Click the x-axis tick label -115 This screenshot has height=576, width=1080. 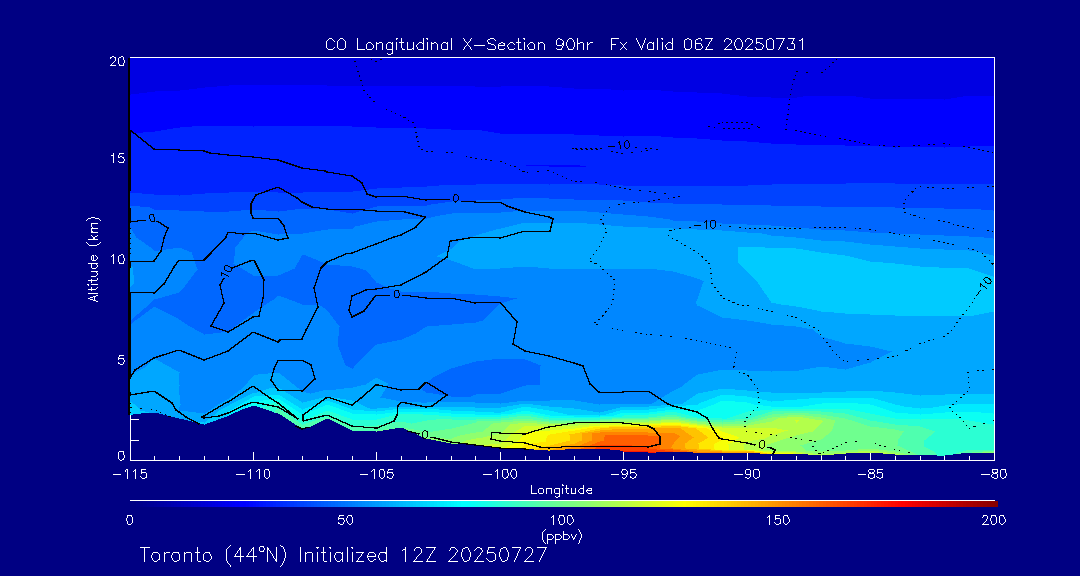(x=129, y=475)
